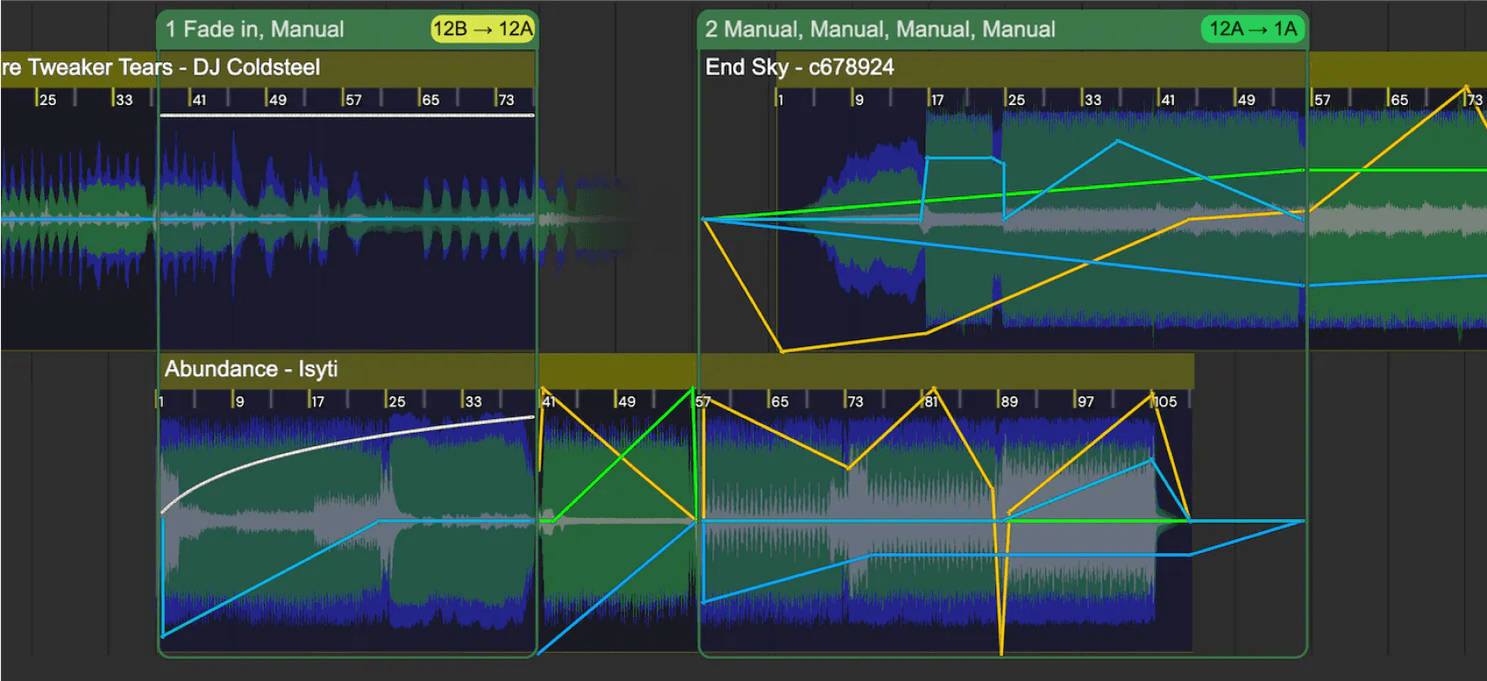Click yellow automation low point below End Sky bar 1
This screenshot has height=681, width=1487.
click(x=782, y=351)
